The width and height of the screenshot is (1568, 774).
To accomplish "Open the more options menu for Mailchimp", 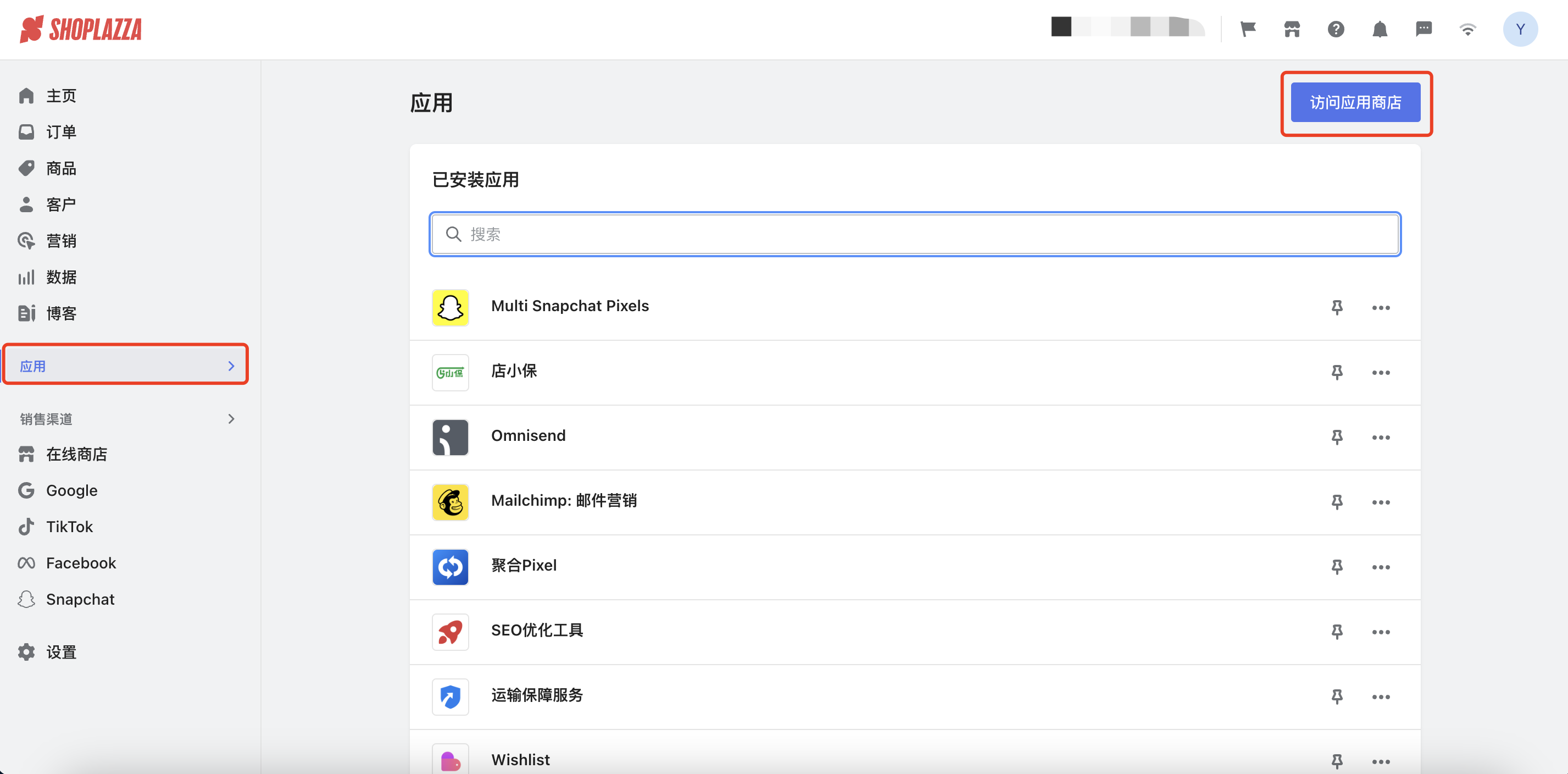I will pyautogui.click(x=1381, y=502).
